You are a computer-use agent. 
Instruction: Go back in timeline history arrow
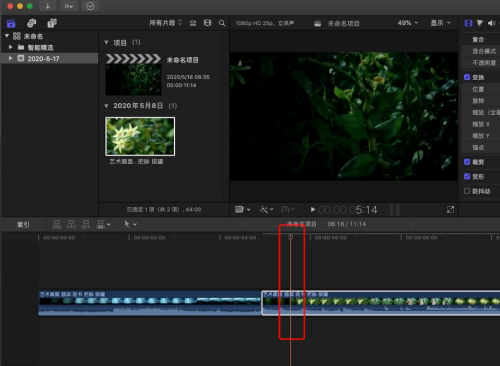tap(242, 224)
